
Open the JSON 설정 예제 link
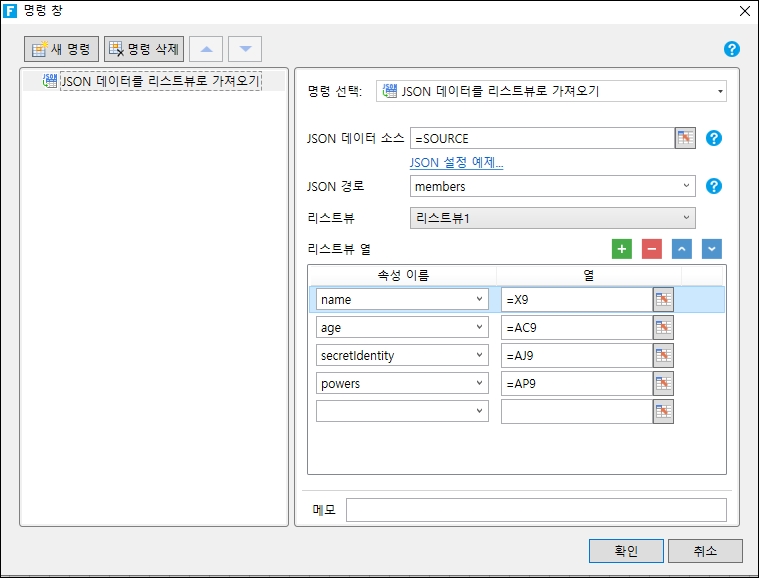[456, 163]
